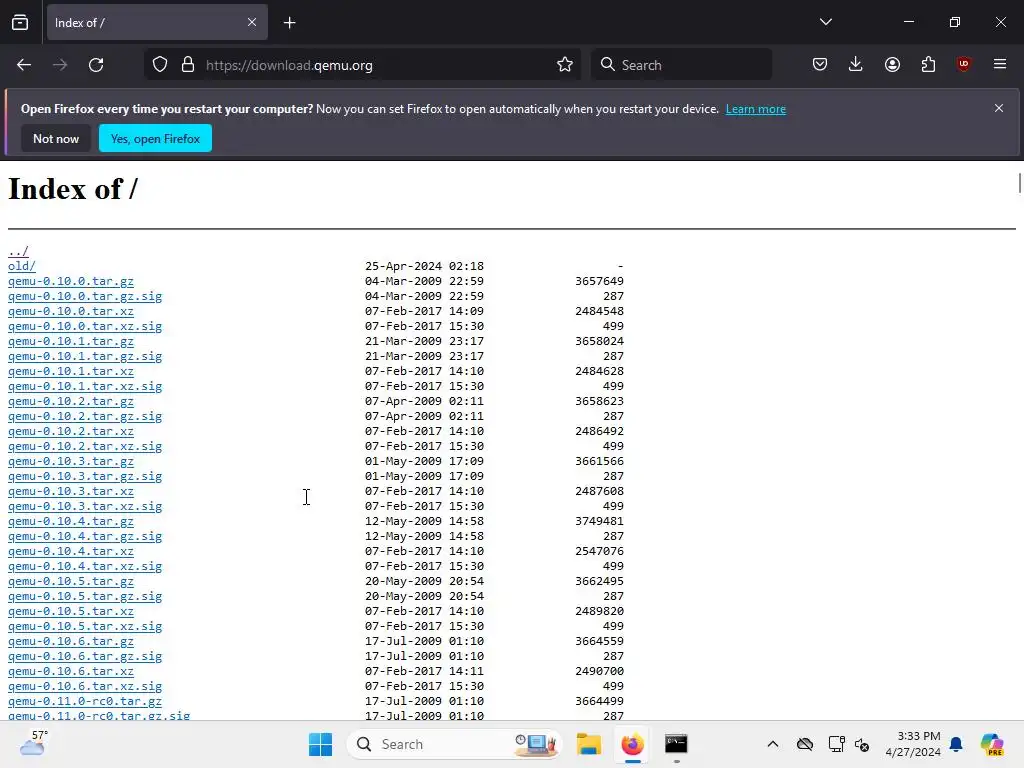The width and height of the screenshot is (1024, 768).
Task: Open the parent directory '../' link
Action: pos(18,251)
